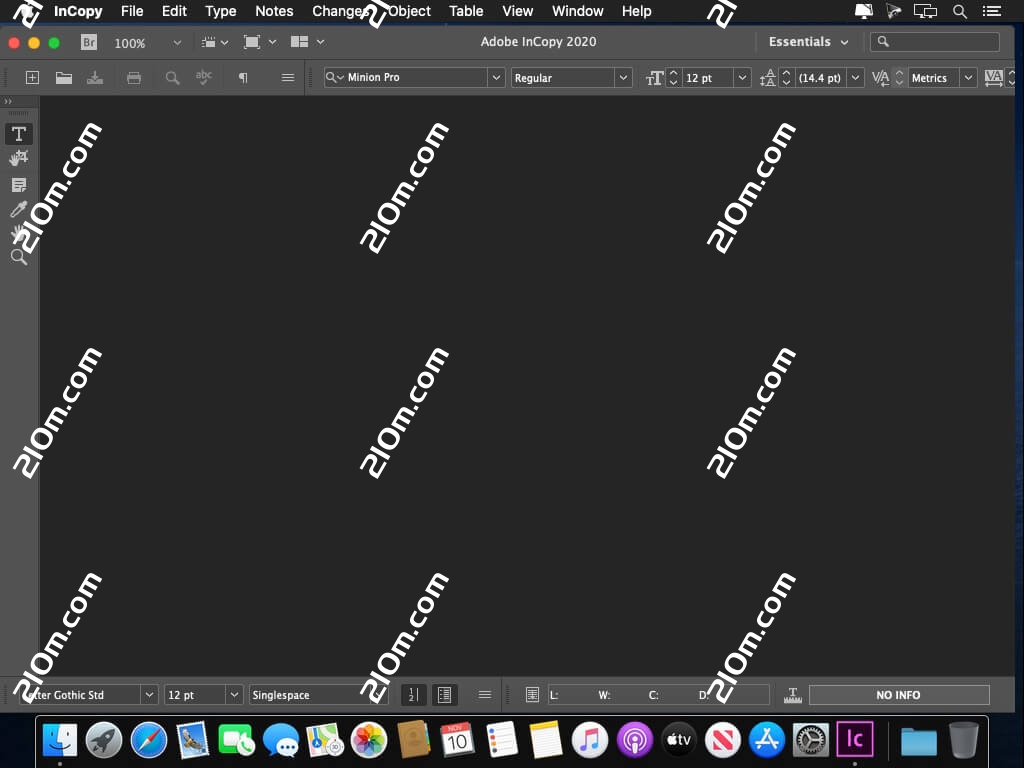
Task: Click the Adobe search field
Action: tap(935, 42)
